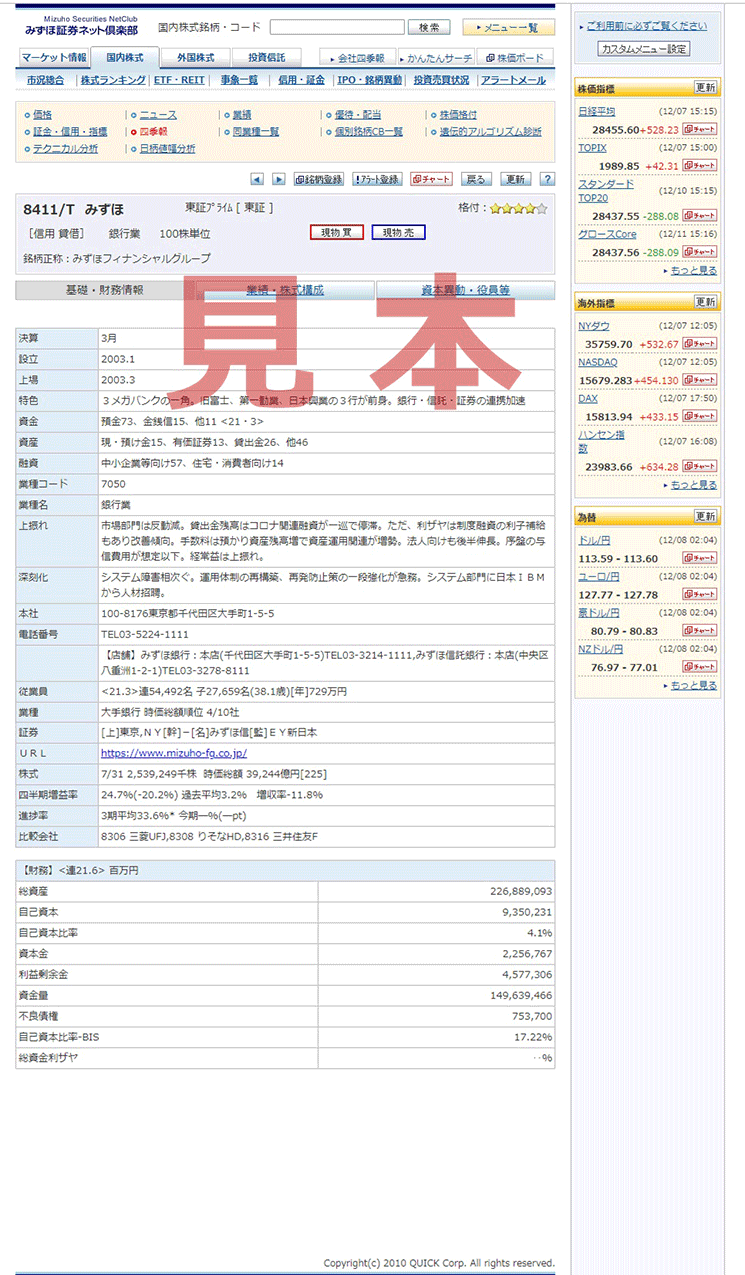
Task: Open 事象一覧 submenu item
Action: coord(240,80)
